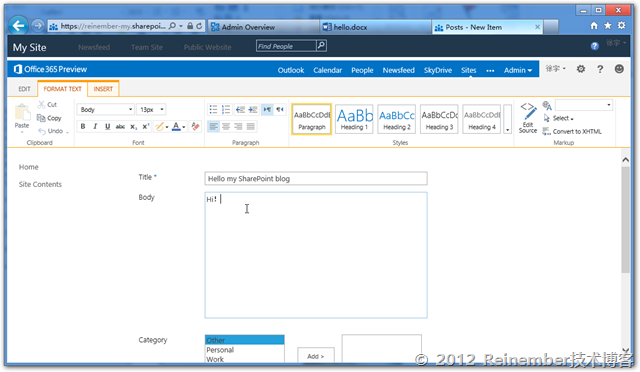Open the People navigation link

pyautogui.click(x=362, y=70)
